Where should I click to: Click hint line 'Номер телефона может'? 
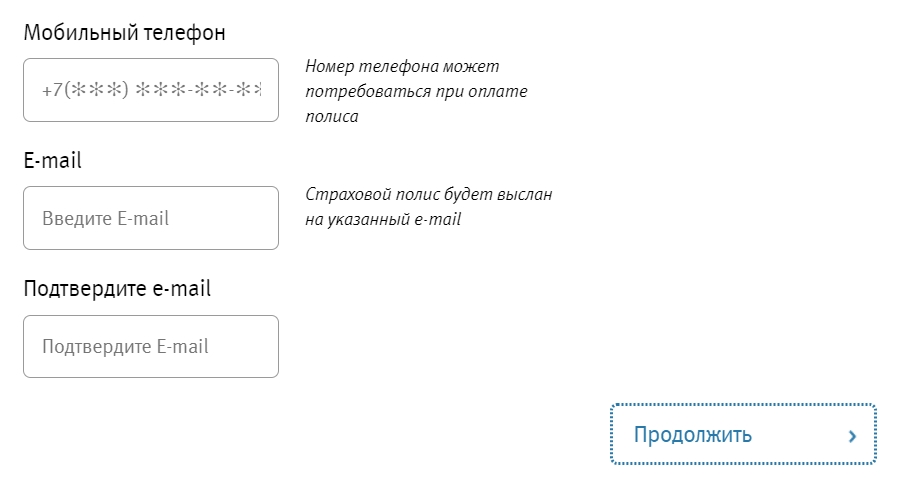pyautogui.click(x=402, y=67)
